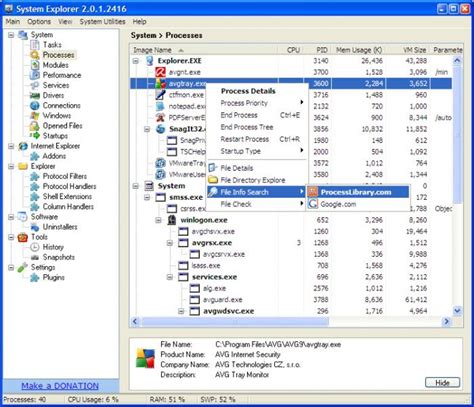
Task: Sort by Image Name column header
Action: [203, 50]
